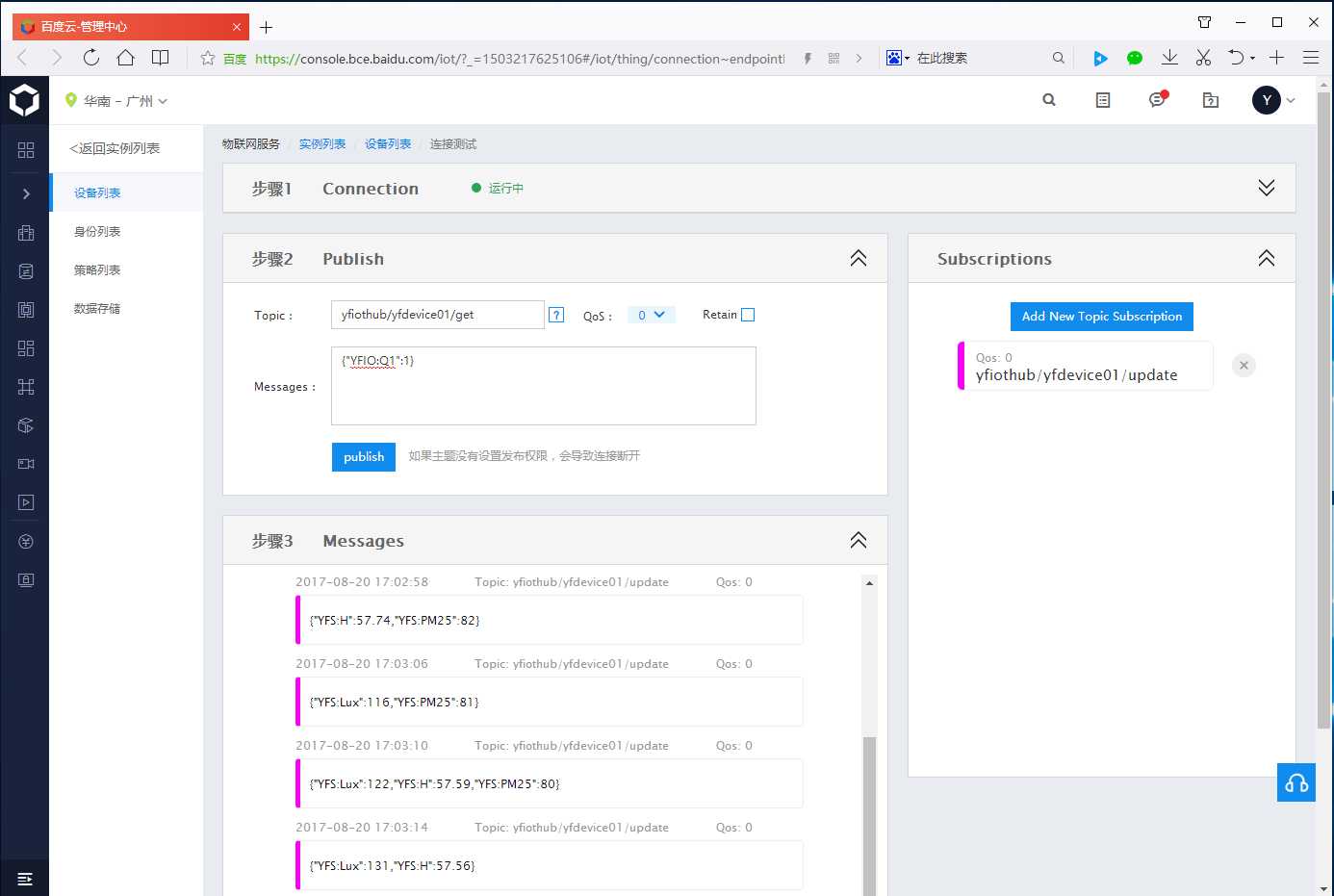This screenshot has width=1334, height=896.
Task: Open the region selector 华南 - 广州
Action: (116, 100)
